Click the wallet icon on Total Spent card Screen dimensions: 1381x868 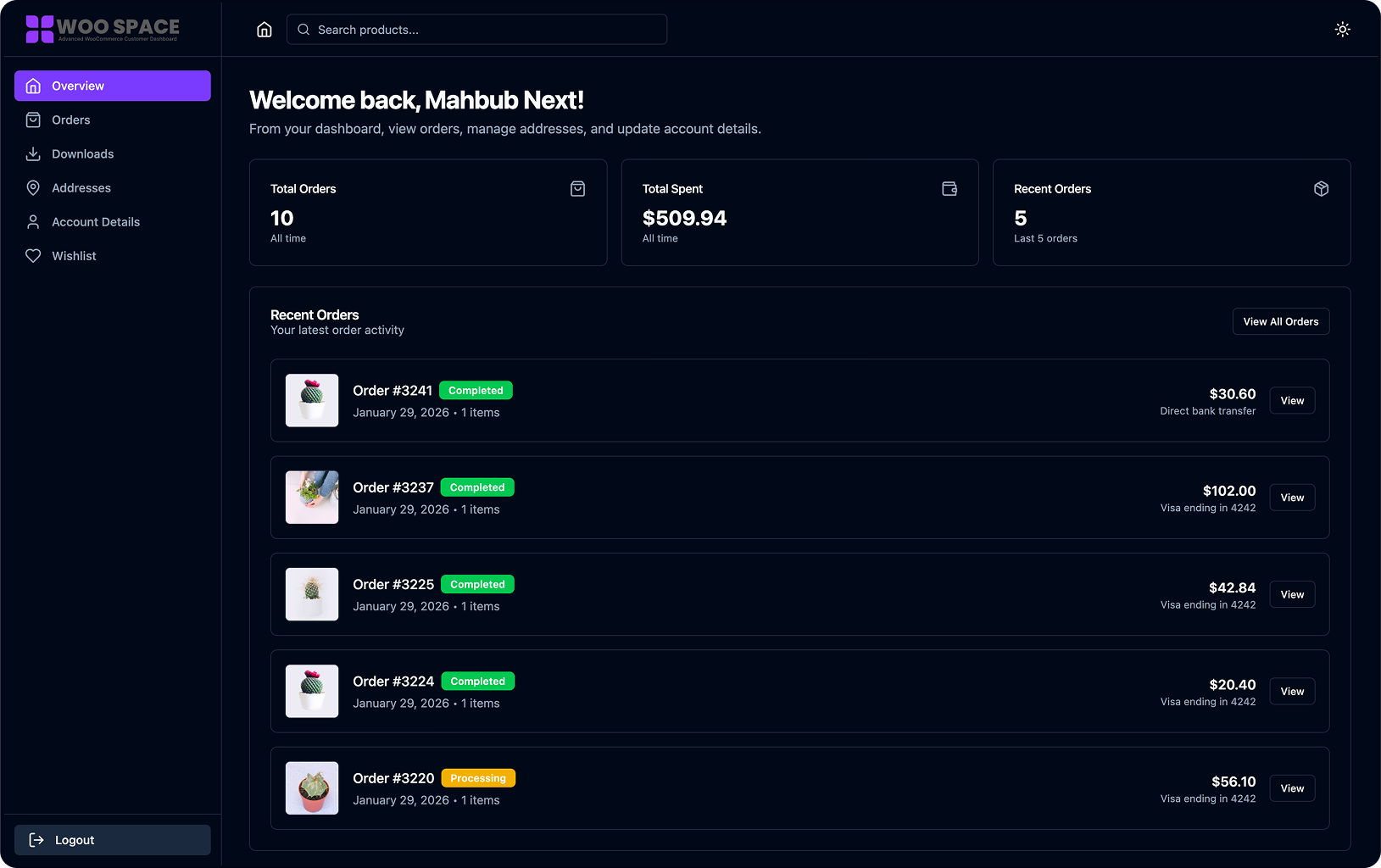pos(949,188)
